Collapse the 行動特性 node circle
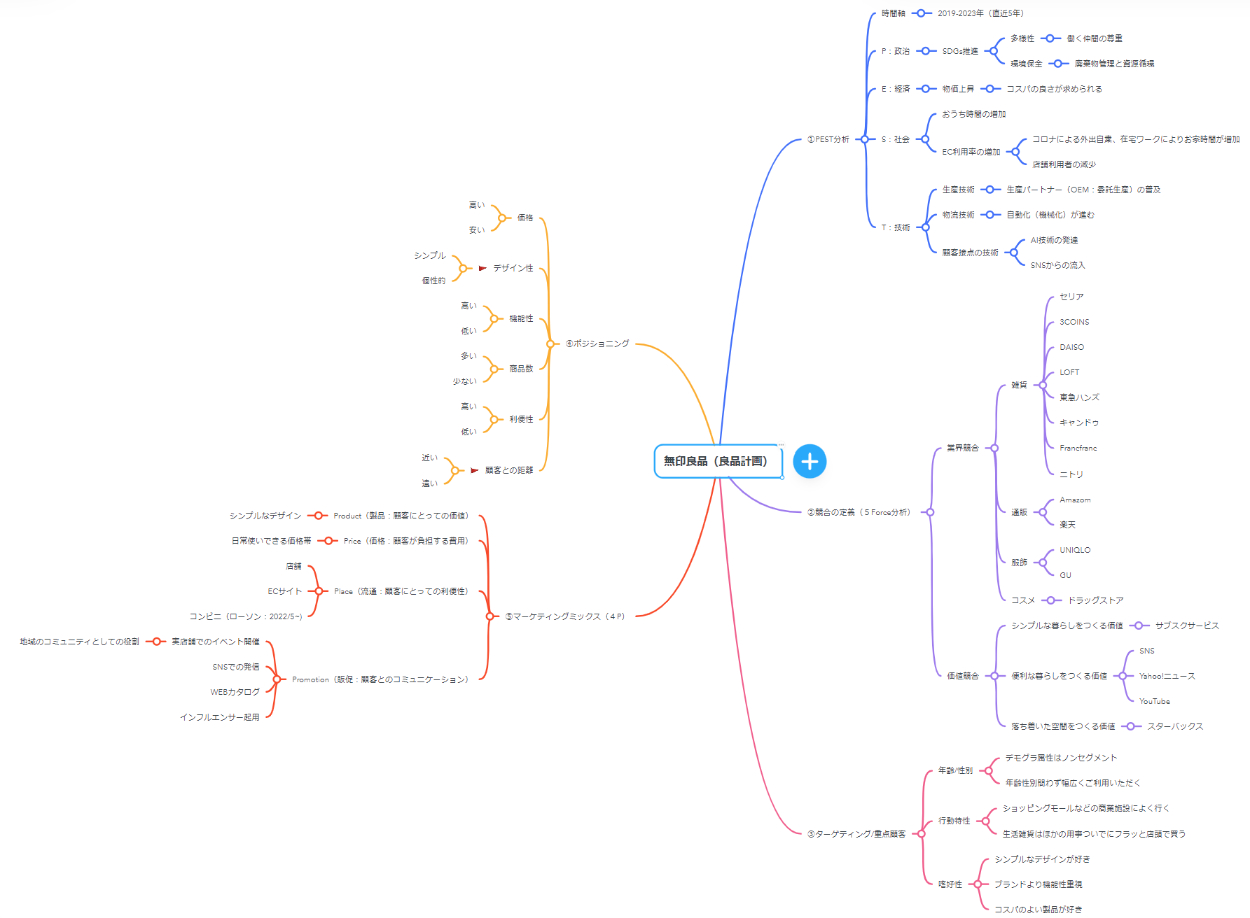This screenshot has height=918, width=1250. pyautogui.click(x=986, y=820)
